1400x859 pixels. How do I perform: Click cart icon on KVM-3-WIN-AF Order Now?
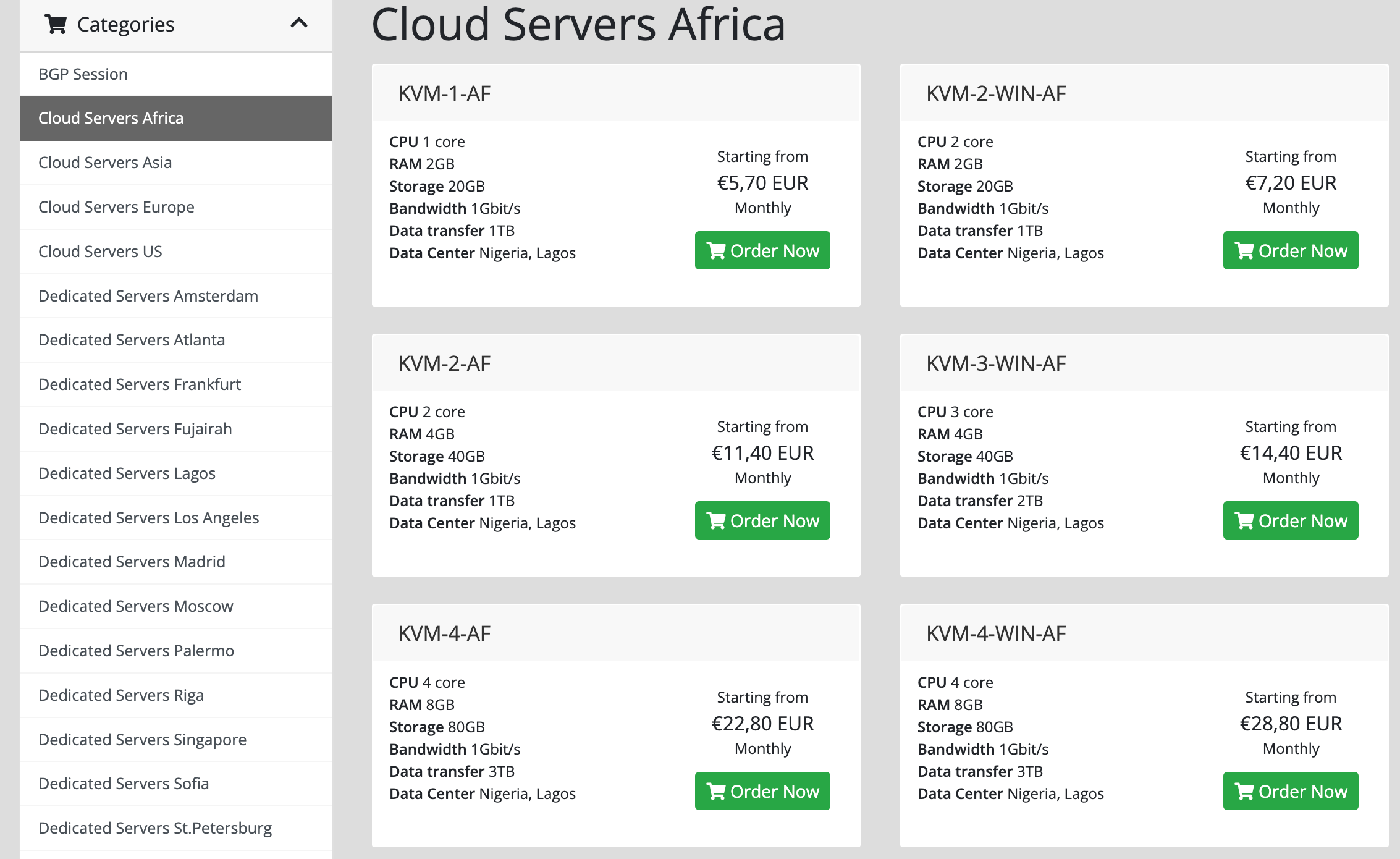[x=1244, y=521]
